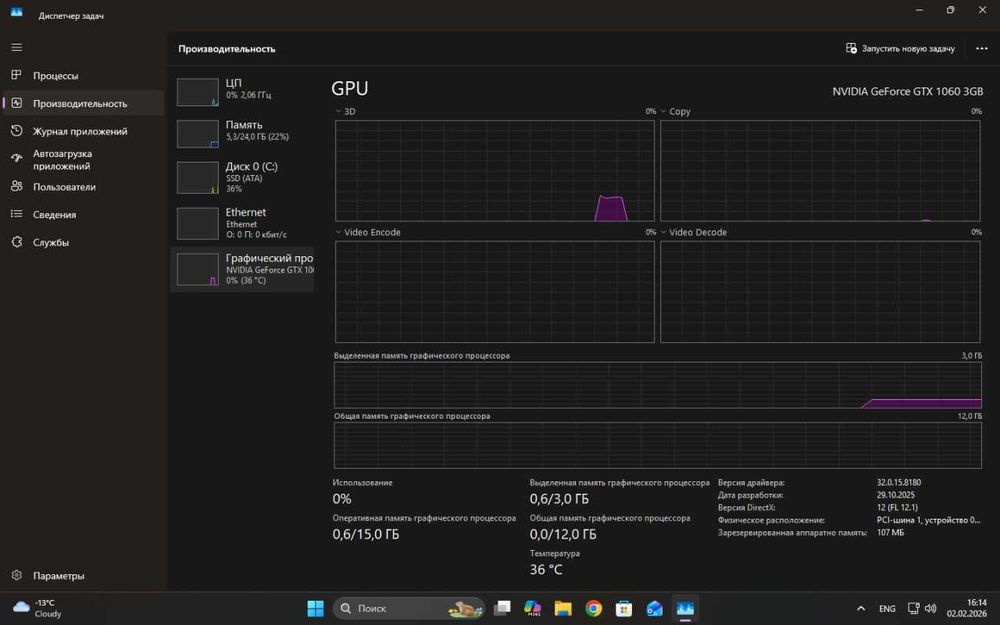Open the Windows Start menu
Viewport: 1000px width, 625px height.
pyautogui.click(x=315, y=608)
